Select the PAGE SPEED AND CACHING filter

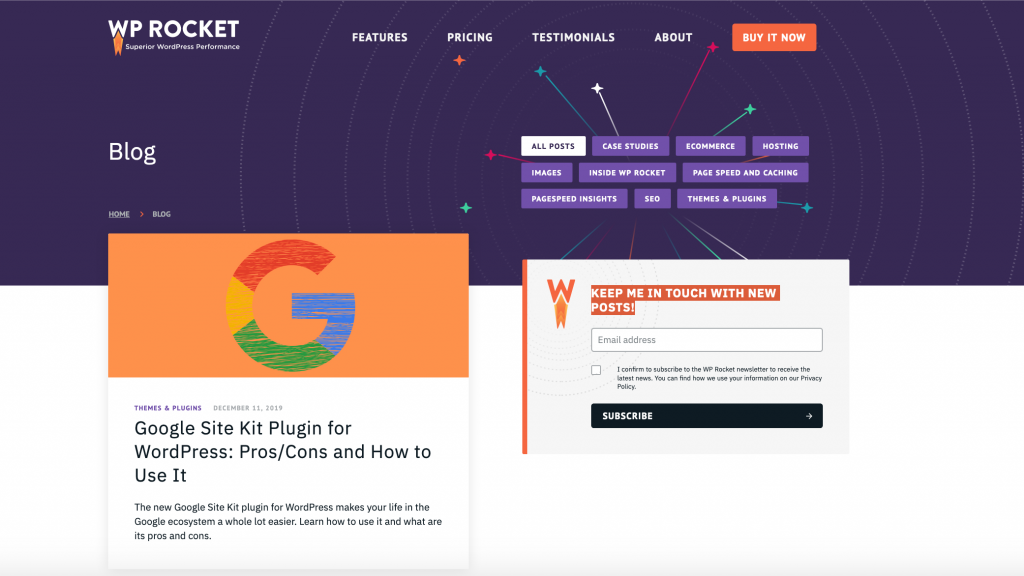coord(744,172)
